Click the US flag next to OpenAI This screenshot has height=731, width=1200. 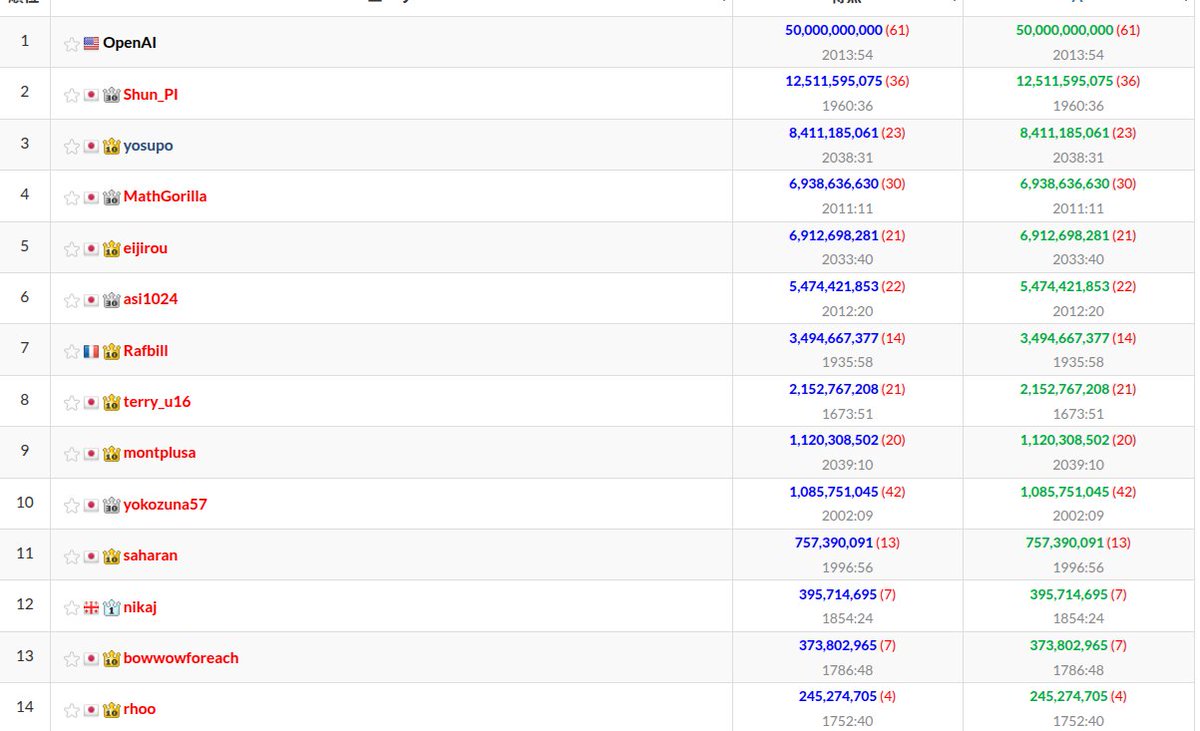tap(91, 44)
